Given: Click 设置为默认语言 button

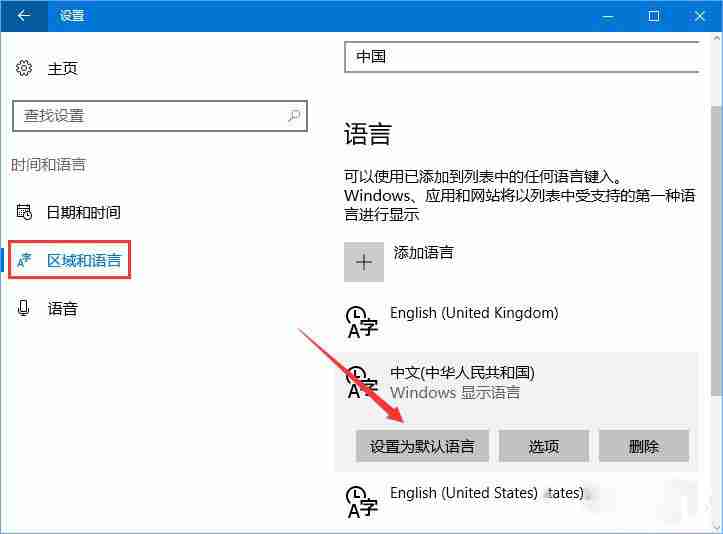Looking at the screenshot, I should coord(422,446).
